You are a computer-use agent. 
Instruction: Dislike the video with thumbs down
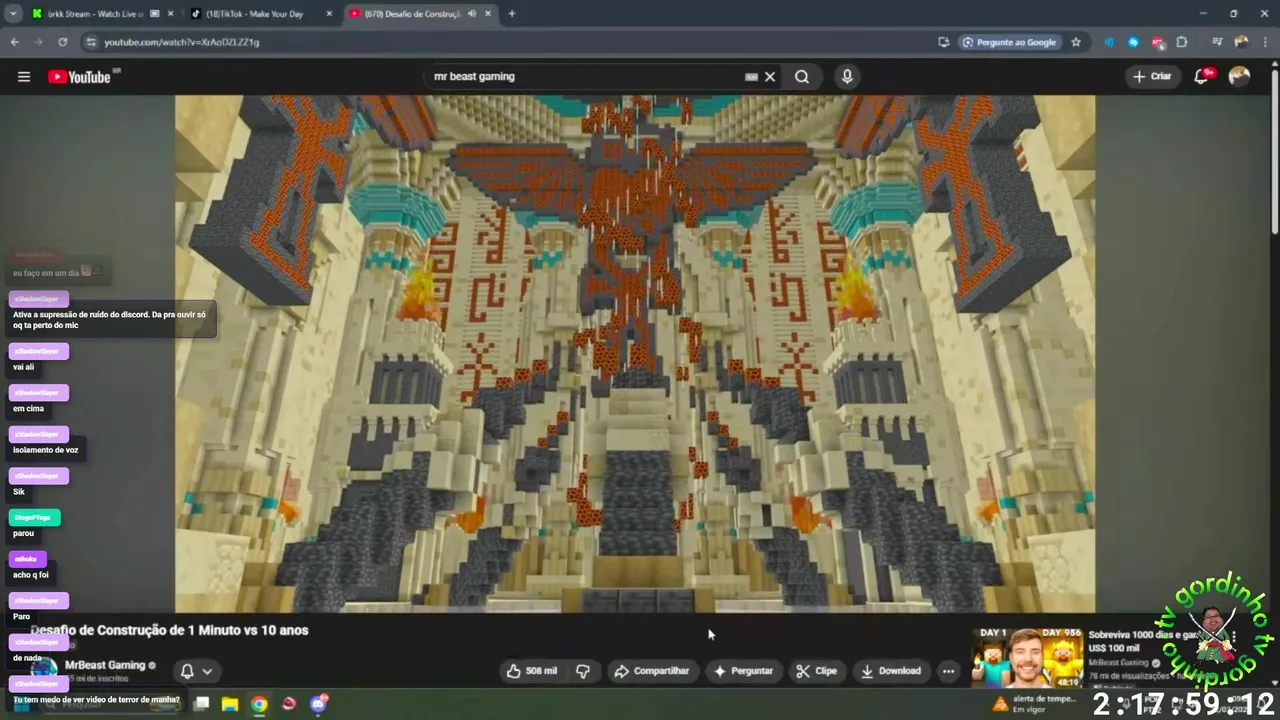[583, 671]
